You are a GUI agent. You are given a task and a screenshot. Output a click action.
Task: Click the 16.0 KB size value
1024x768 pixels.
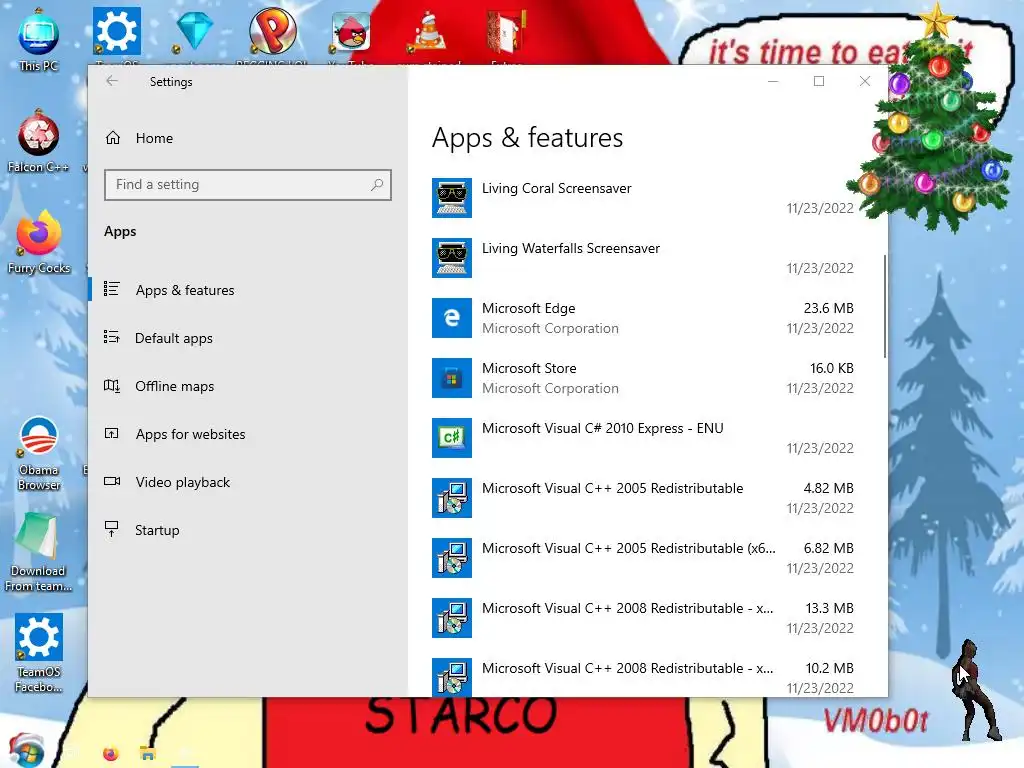tap(831, 368)
